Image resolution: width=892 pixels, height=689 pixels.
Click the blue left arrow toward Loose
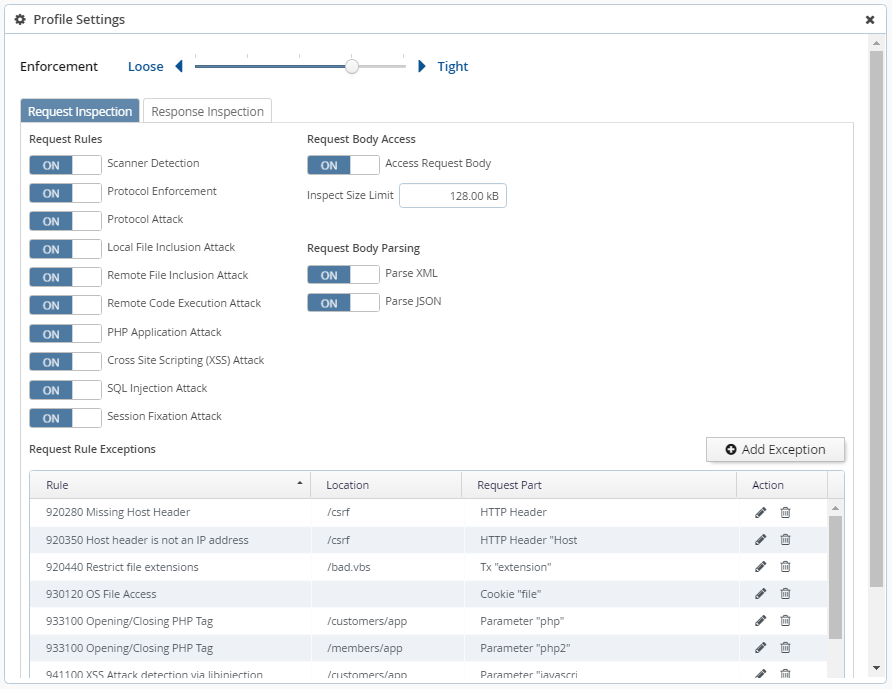pyautogui.click(x=178, y=66)
